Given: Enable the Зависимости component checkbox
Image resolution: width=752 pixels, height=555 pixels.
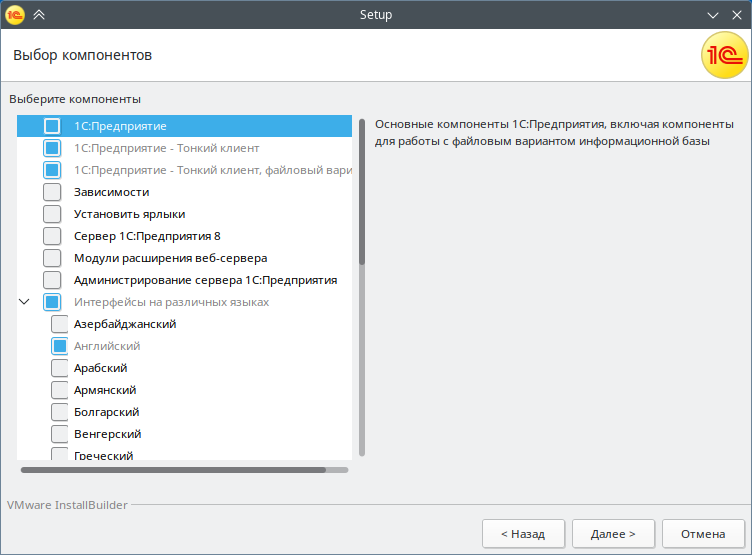Looking at the screenshot, I should [x=52, y=192].
